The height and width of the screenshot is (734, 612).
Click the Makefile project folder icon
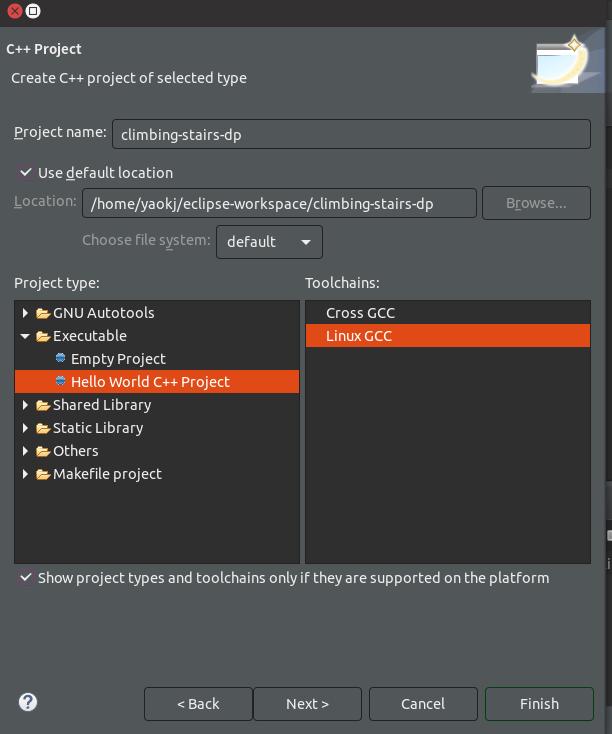coord(43,474)
